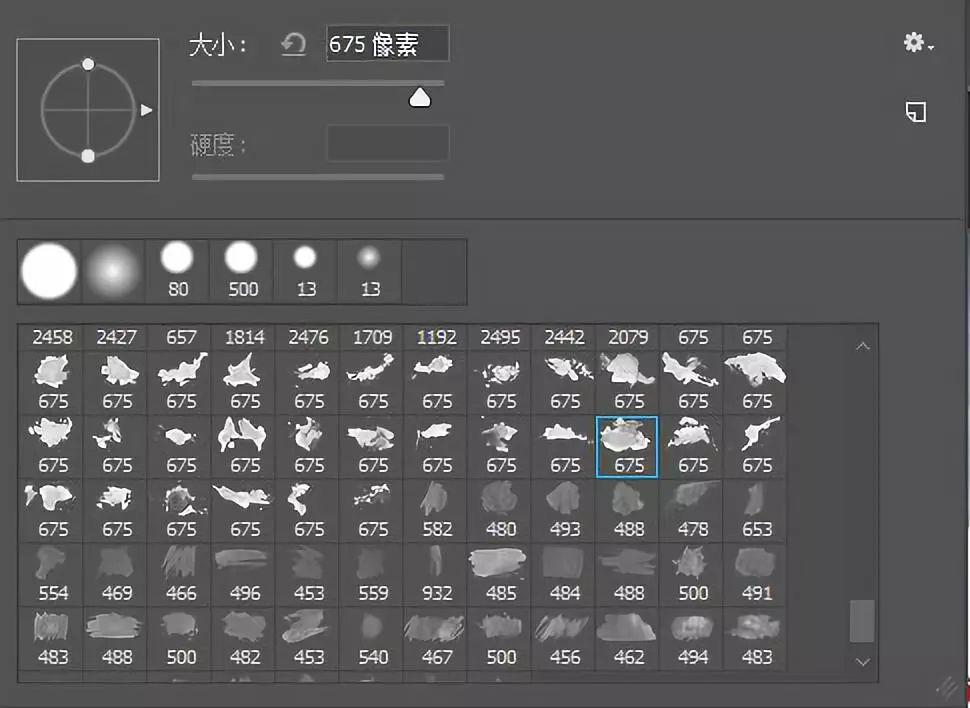Click the brush size label 2476
Viewport: 970px width, 708px height.
point(309,337)
